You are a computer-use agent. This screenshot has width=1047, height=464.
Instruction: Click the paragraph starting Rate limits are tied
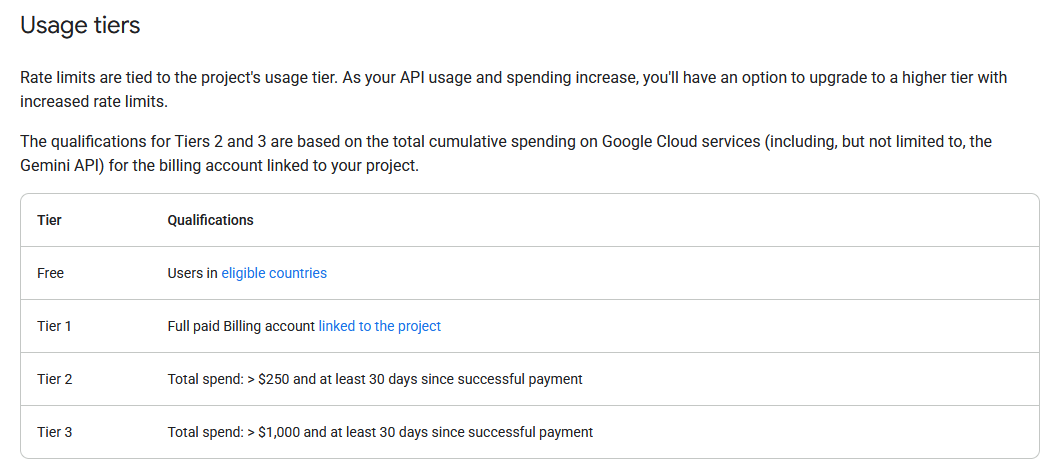[x=513, y=90]
